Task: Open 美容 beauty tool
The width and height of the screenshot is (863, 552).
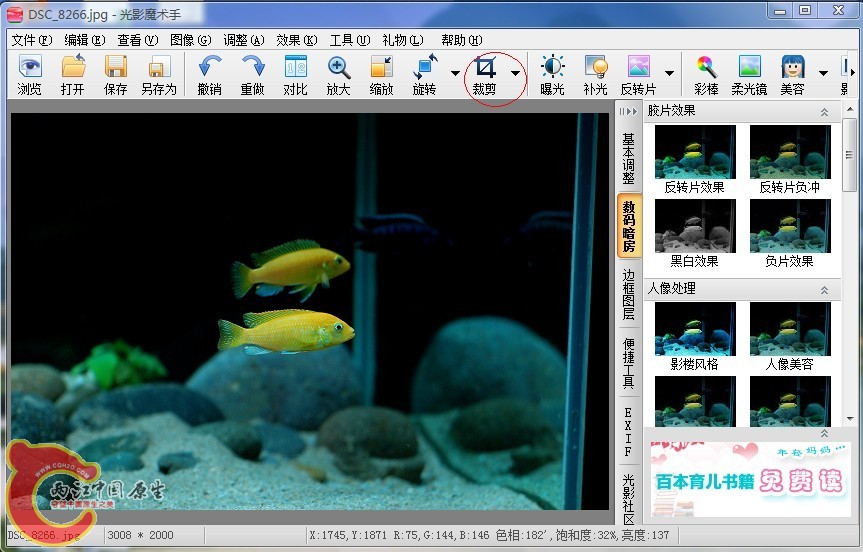Action: click(x=793, y=75)
